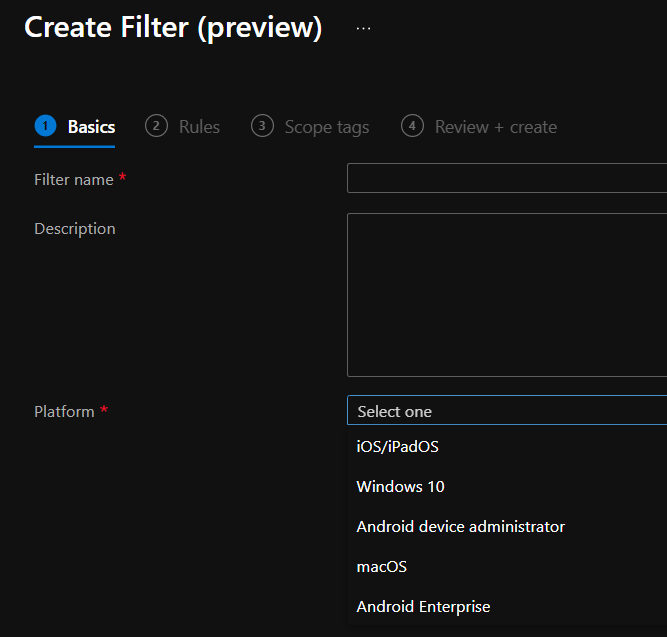The width and height of the screenshot is (667, 637).
Task: Choose Android Enterprise platform option
Action: click(x=423, y=607)
